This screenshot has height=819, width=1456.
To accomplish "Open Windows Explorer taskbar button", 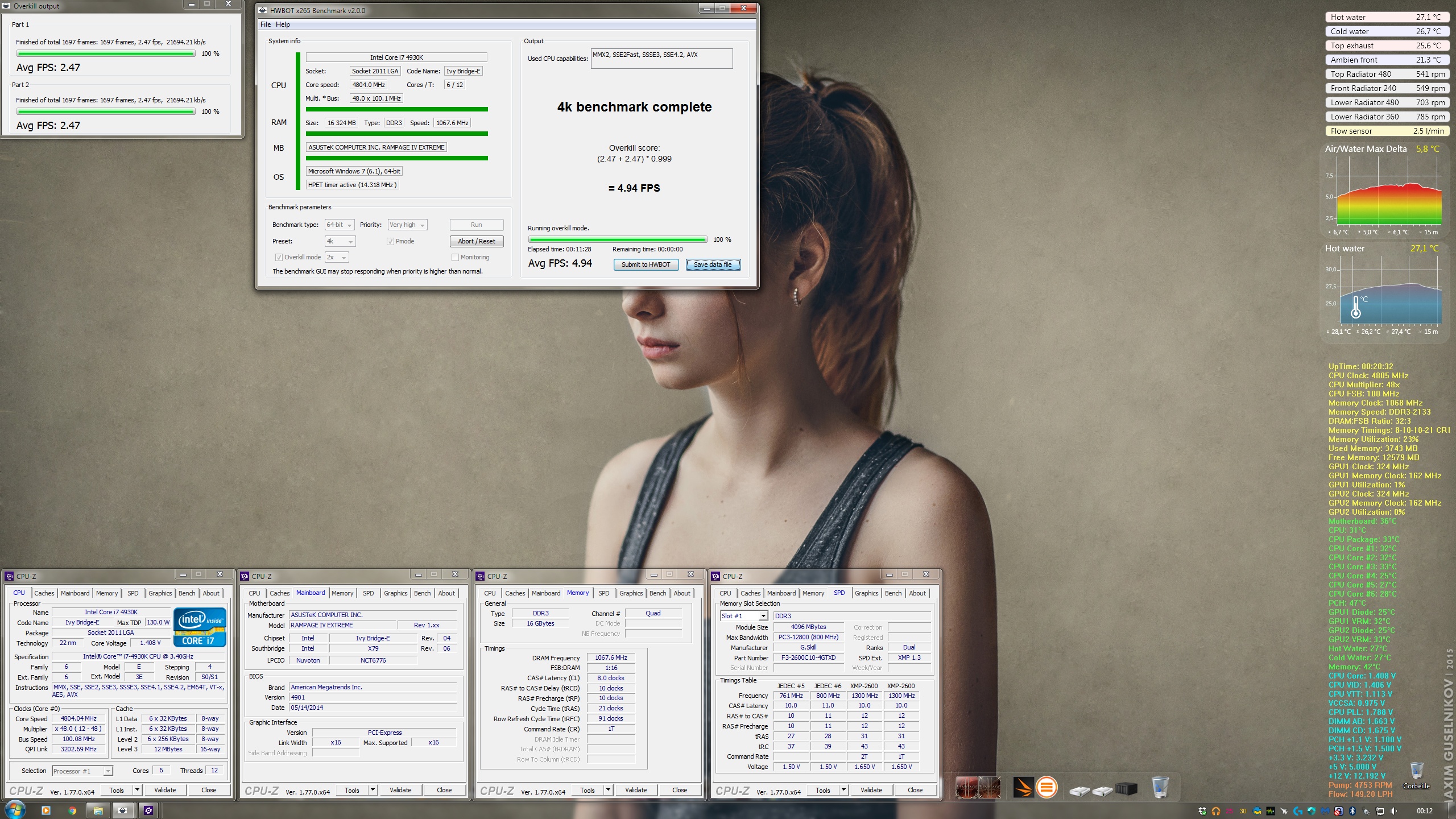I will pos(98,810).
